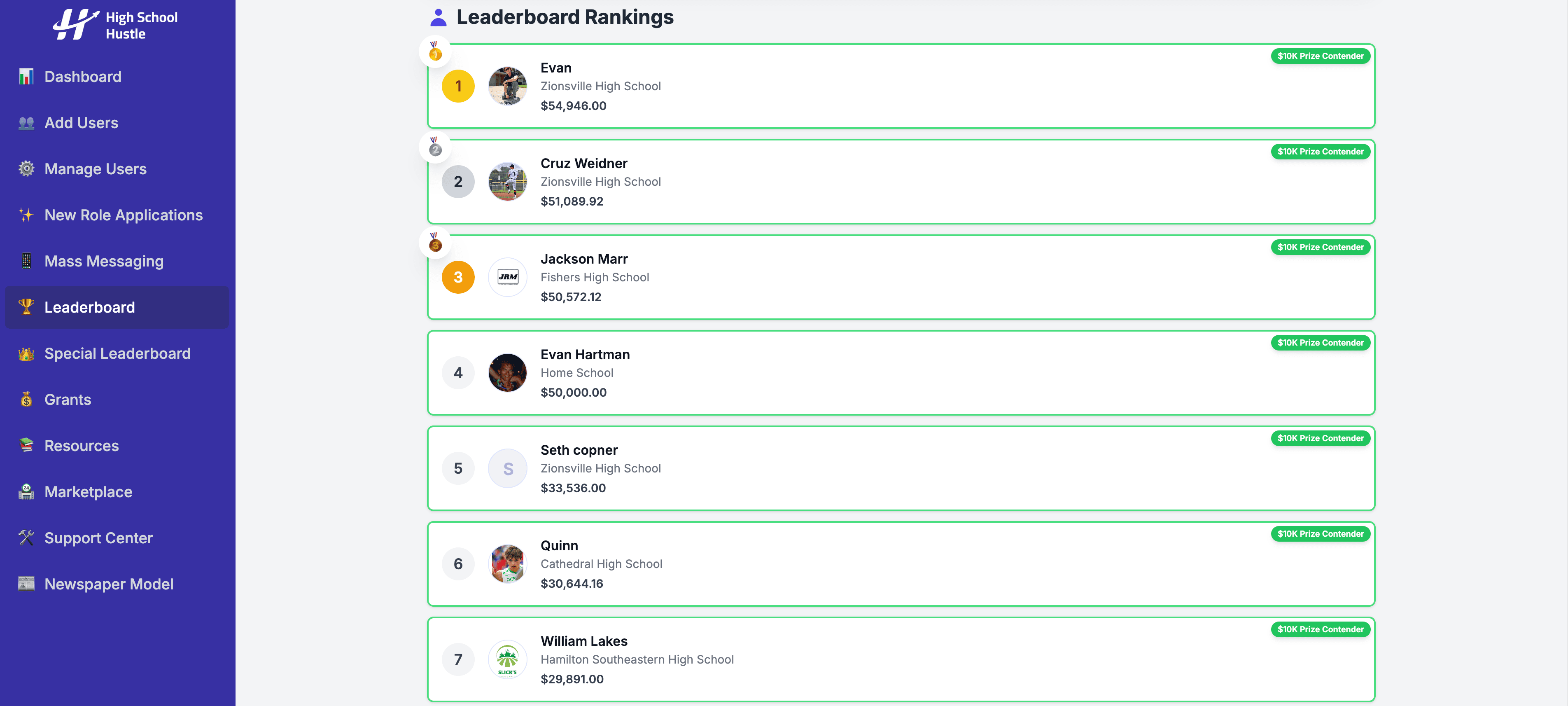
Task: Click the Special Leaderboard crown icon
Action: point(26,353)
